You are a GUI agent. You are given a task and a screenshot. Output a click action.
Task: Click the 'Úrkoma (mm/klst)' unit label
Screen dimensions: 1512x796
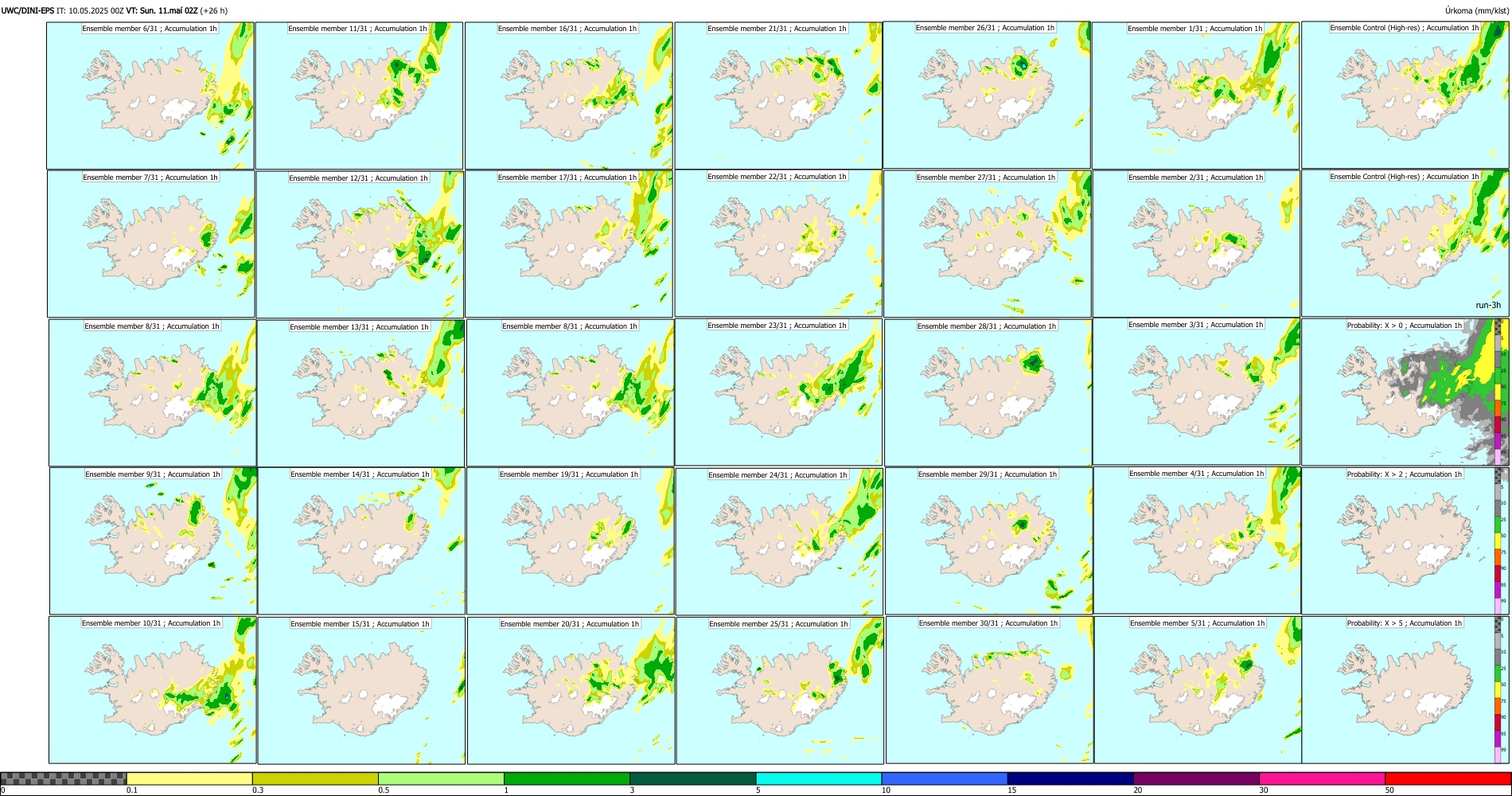(1476, 10)
